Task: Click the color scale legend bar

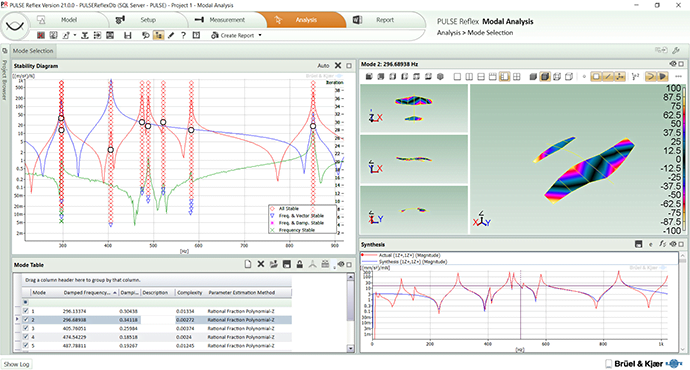Action: (683, 159)
